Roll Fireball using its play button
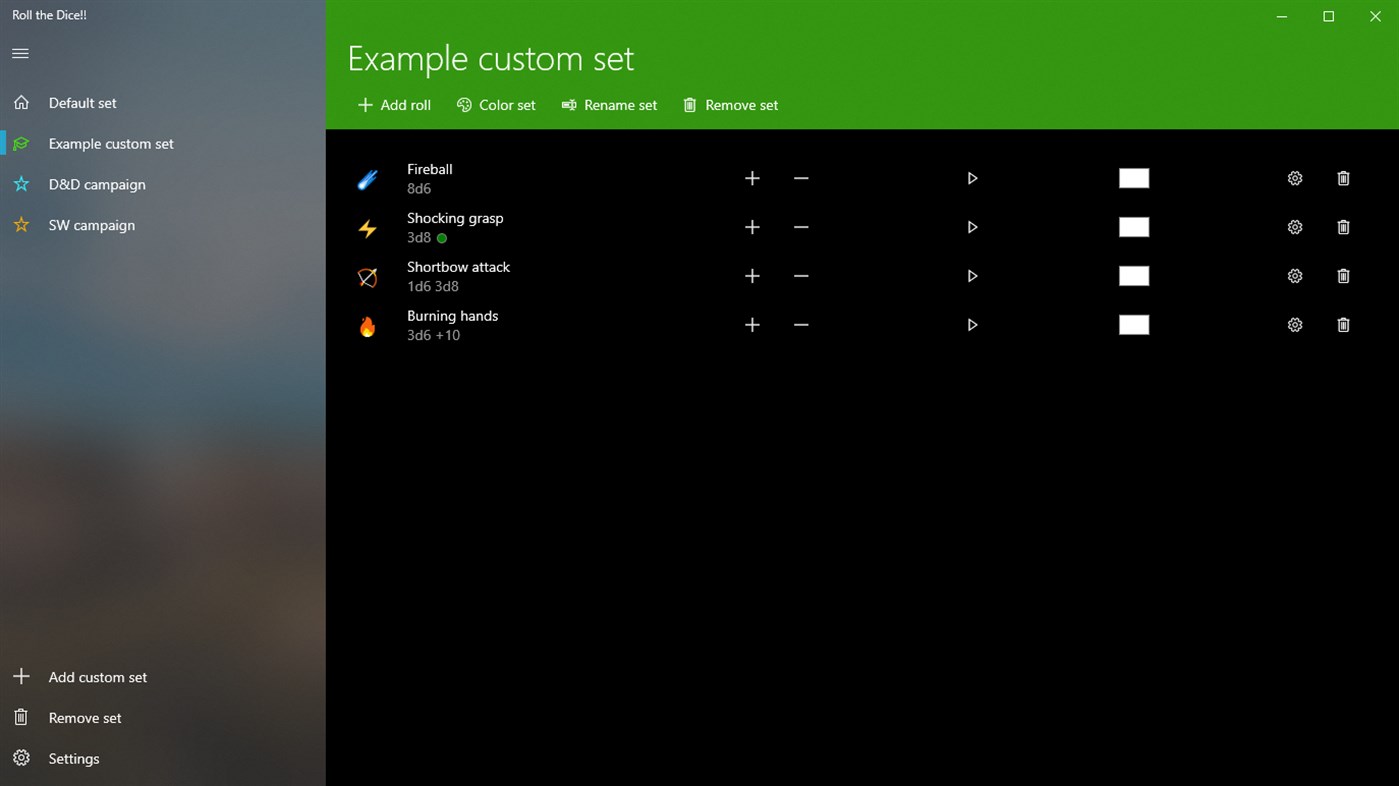The image size is (1399, 786). 971,178
